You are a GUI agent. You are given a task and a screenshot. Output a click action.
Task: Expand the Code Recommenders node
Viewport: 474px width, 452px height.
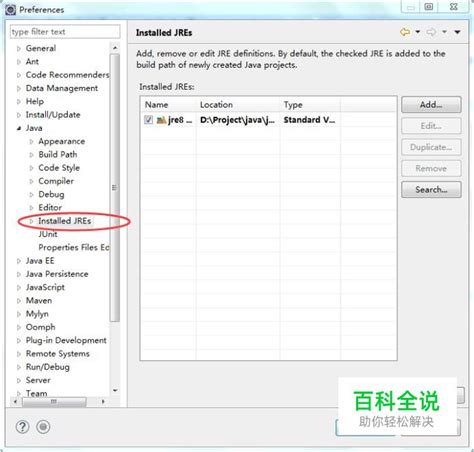(x=19, y=75)
